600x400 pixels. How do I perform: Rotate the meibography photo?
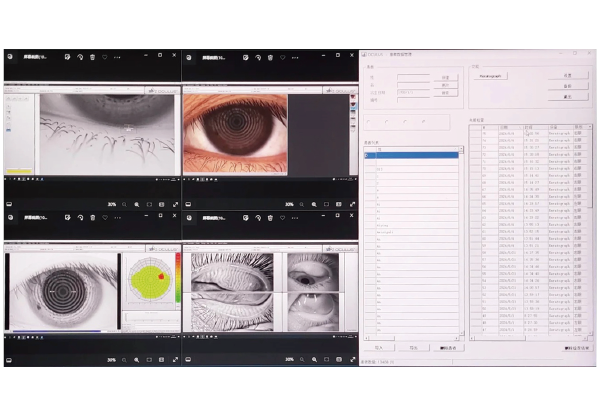(x=258, y=218)
